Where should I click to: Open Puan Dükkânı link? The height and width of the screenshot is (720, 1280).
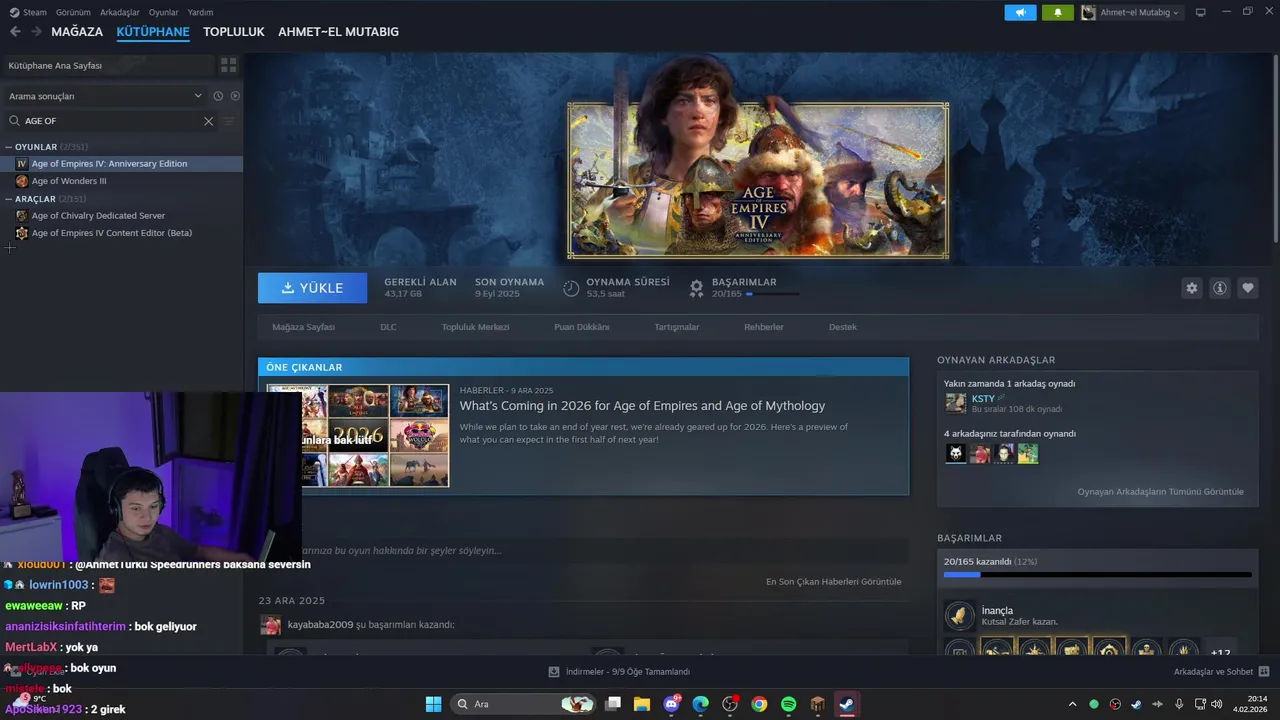tap(581, 327)
